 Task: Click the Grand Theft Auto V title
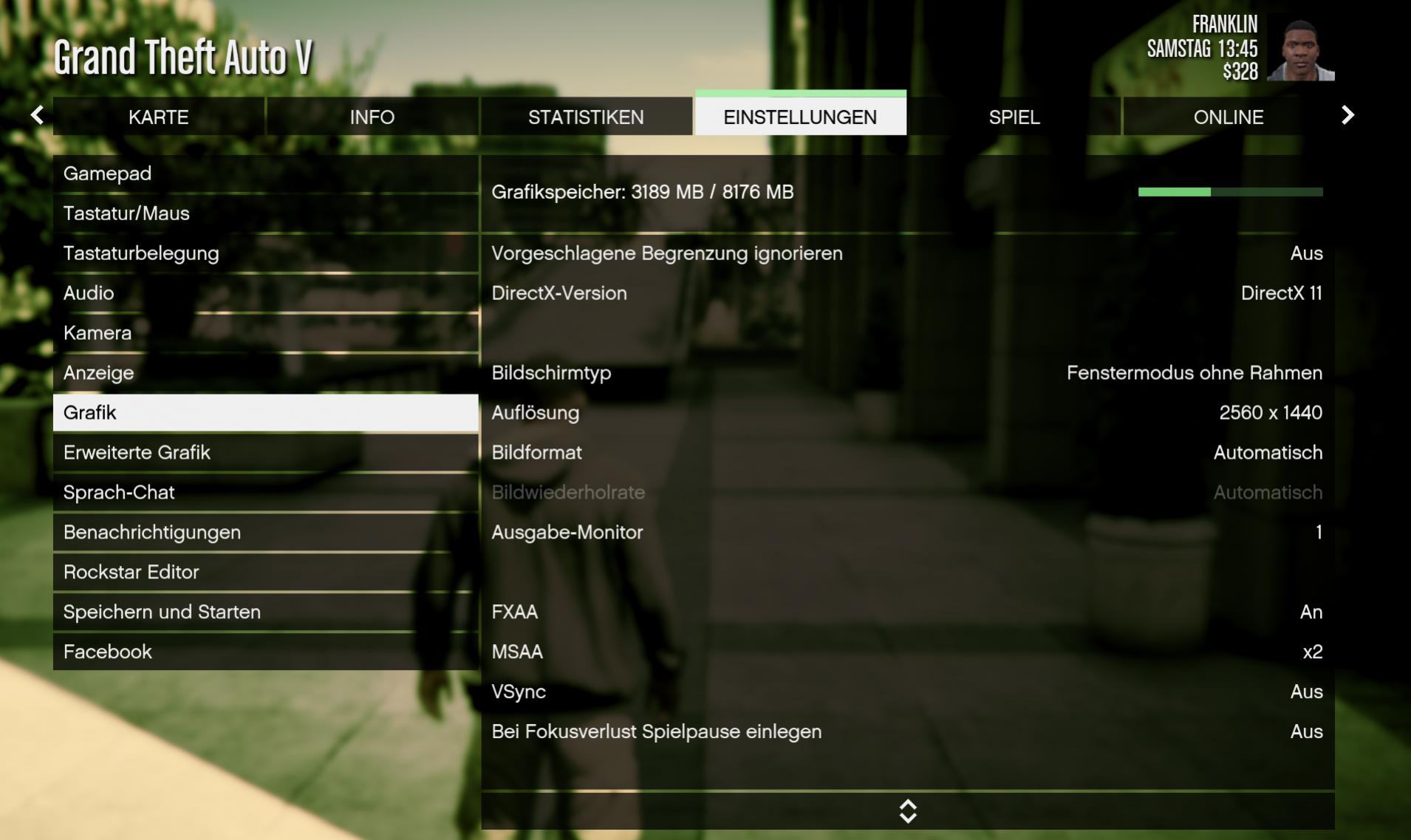[x=183, y=58]
